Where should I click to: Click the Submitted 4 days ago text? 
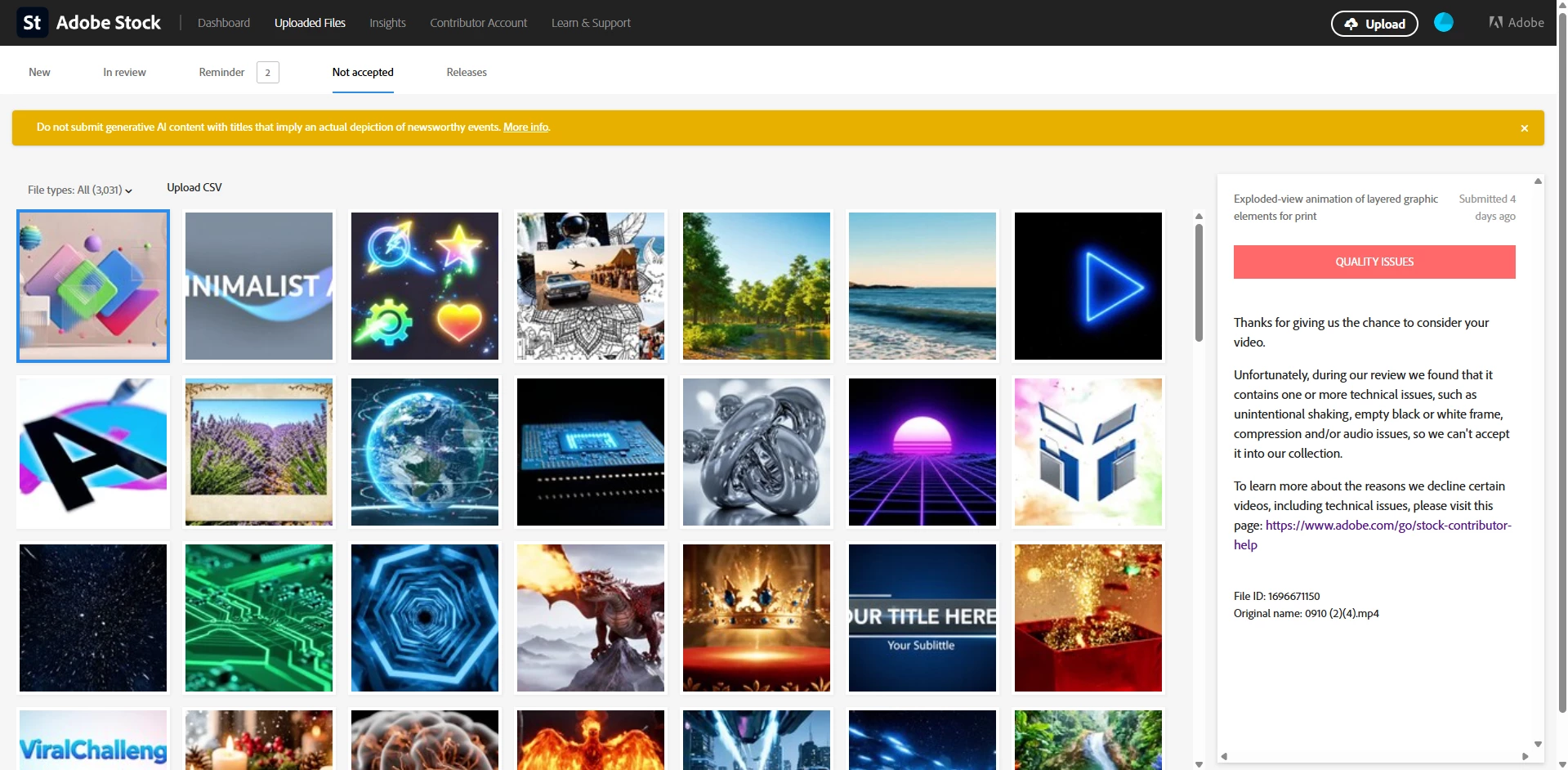(x=1487, y=208)
